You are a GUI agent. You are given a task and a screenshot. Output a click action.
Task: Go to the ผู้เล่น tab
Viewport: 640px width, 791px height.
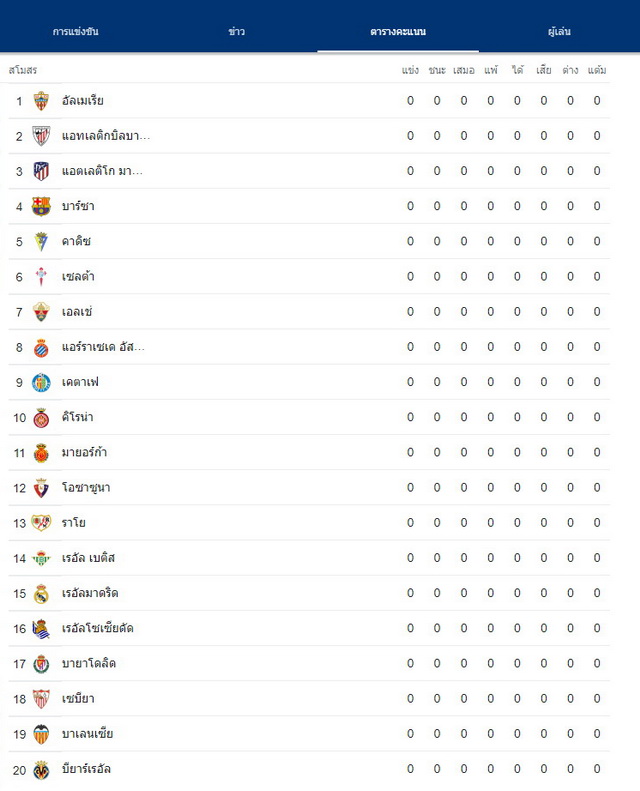559,31
